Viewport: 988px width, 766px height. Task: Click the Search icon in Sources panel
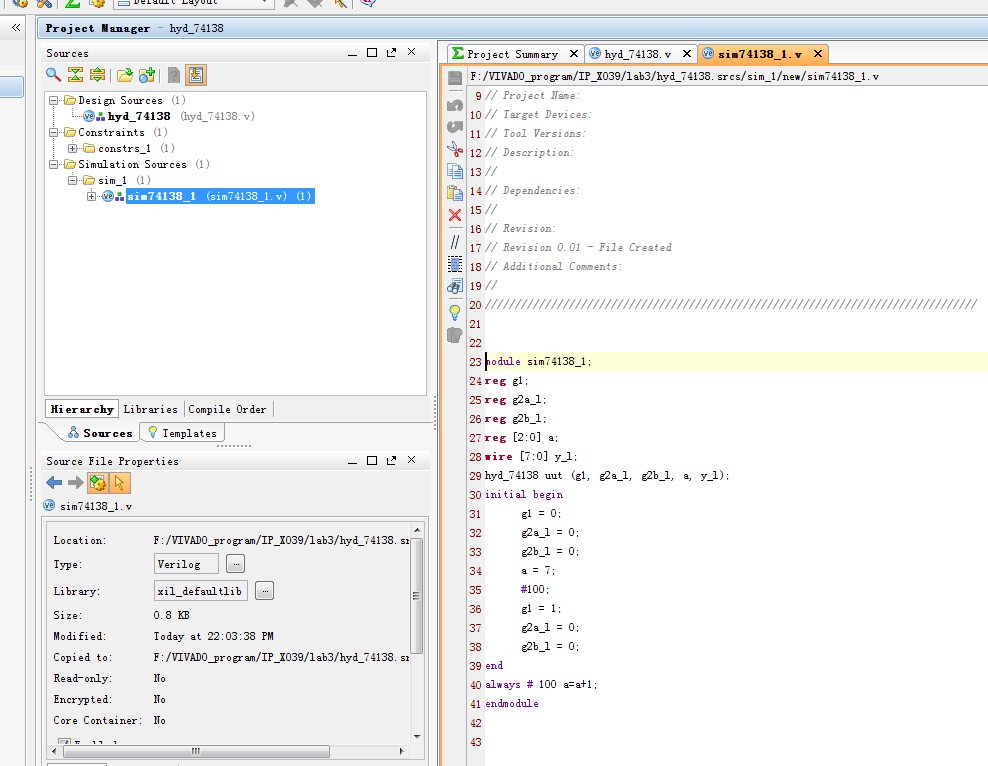54,75
